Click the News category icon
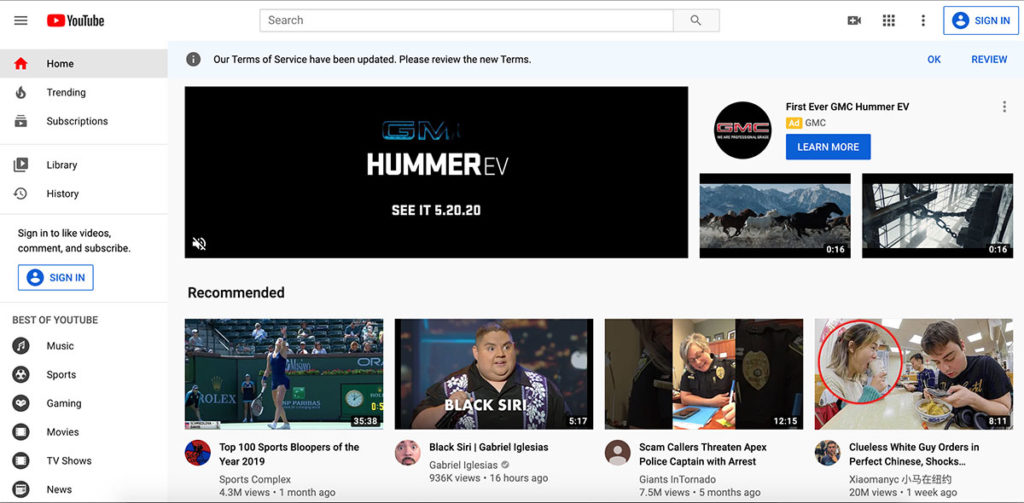The height and width of the screenshot is (503, 1024). 21,489
